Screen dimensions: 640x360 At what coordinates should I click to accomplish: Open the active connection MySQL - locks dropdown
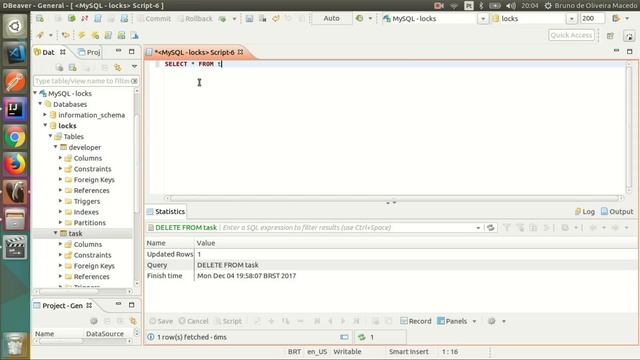483,19
